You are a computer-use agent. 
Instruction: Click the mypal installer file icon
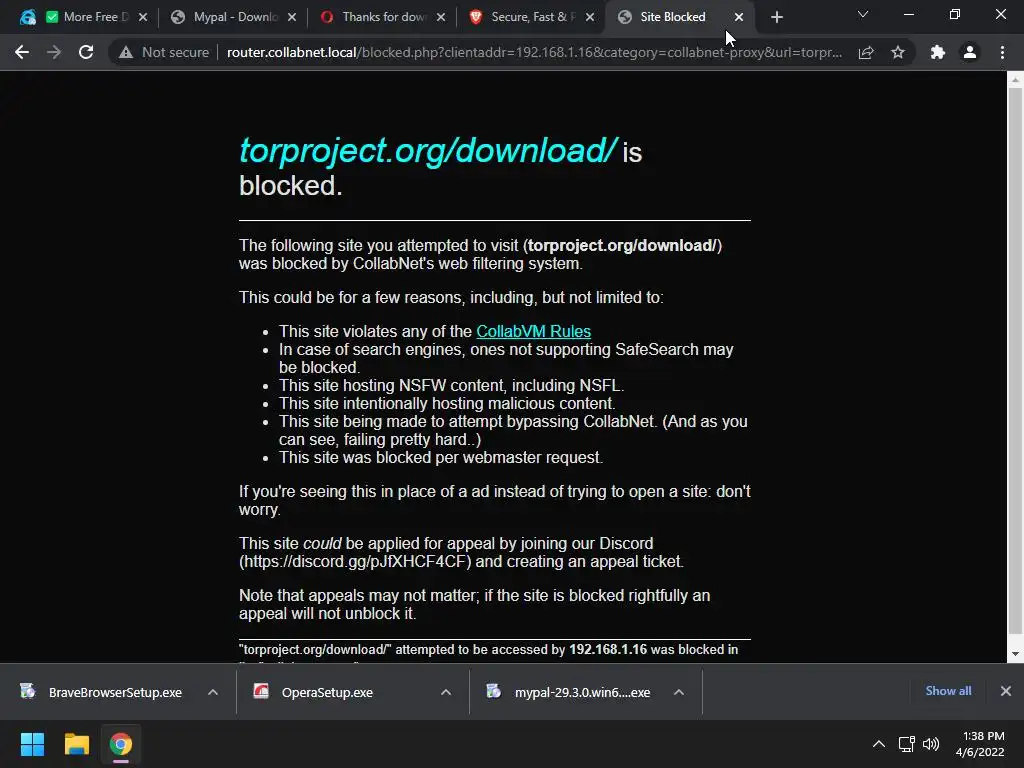[494, 691]
